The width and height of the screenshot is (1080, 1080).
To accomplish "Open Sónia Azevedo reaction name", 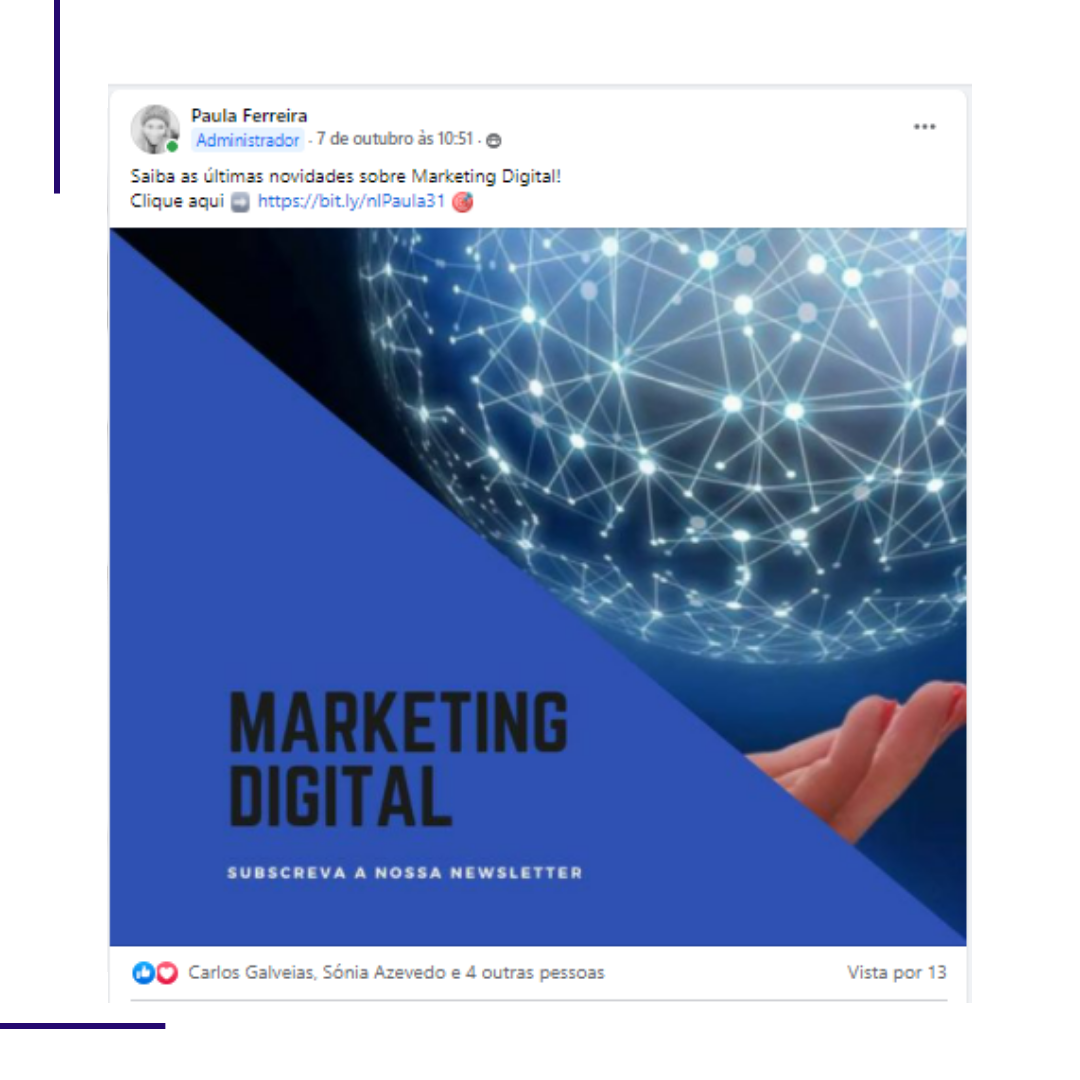I will 384,973.
